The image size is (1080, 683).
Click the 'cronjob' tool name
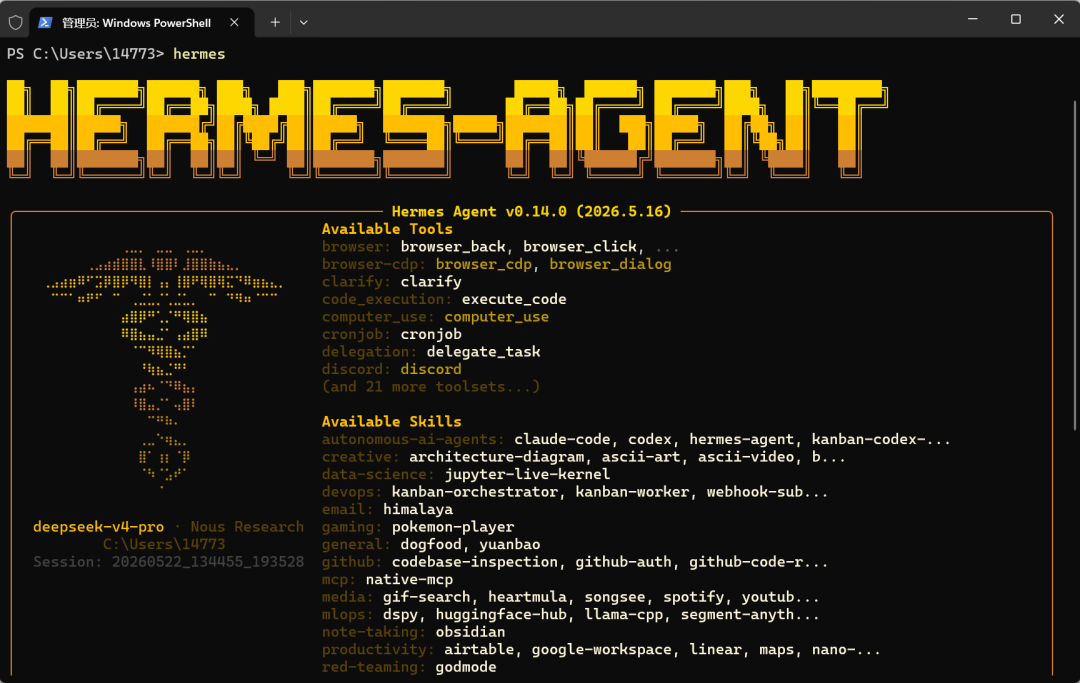[x=431, y=335]
